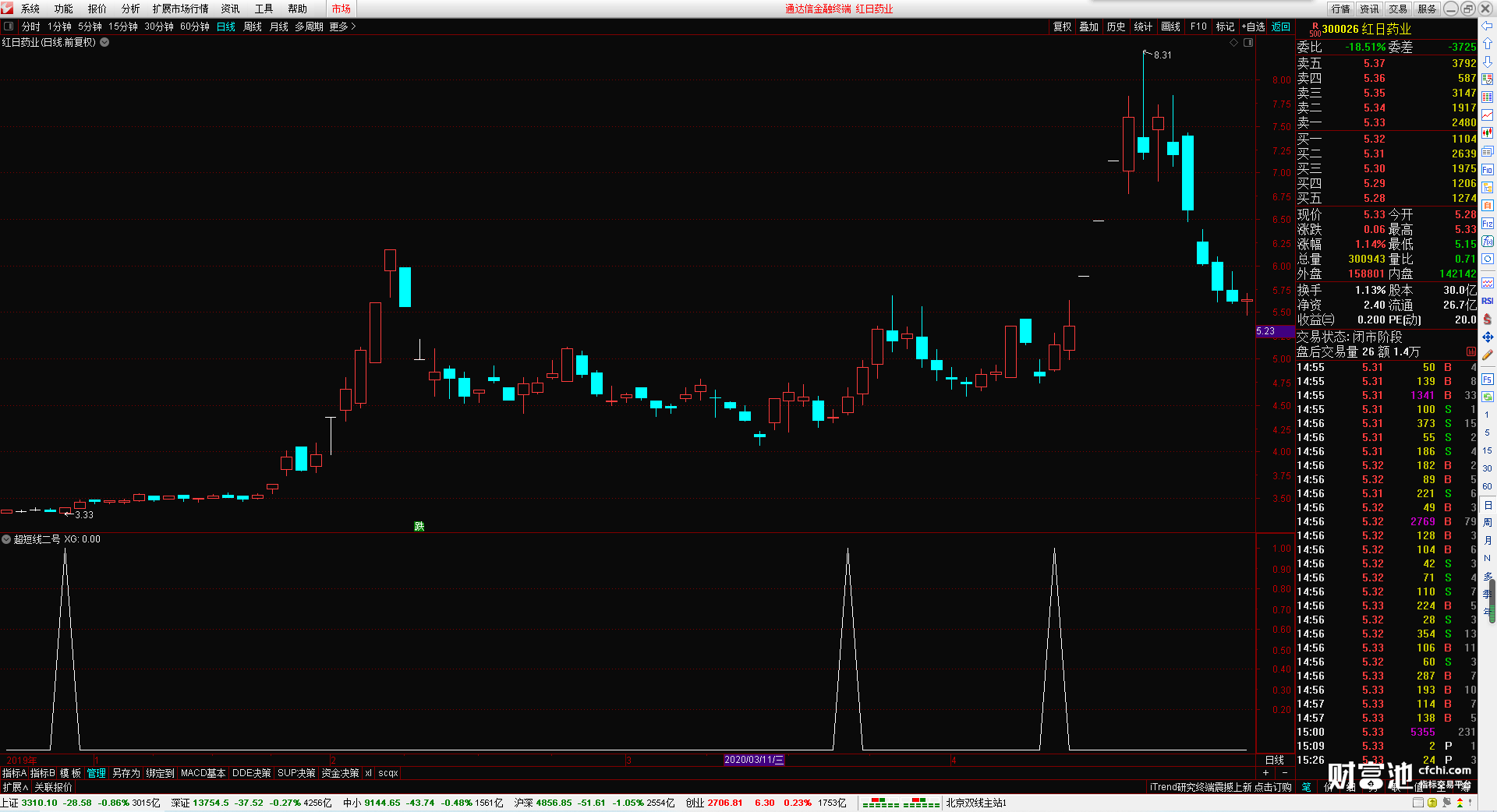Image resolution: width=1497 pixels, height=812 pixels.
Task: Click the tree structure icon in sidebar
Action: 1488,187
